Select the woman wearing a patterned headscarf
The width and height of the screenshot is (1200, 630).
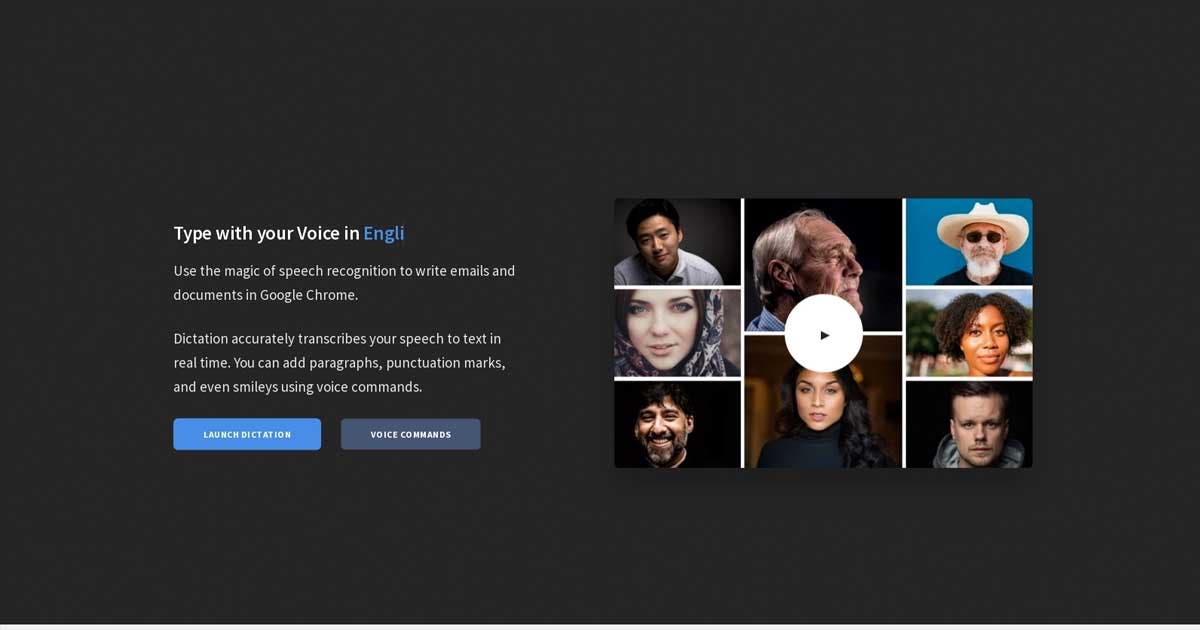pyautogui.click(x=677, y=332)
